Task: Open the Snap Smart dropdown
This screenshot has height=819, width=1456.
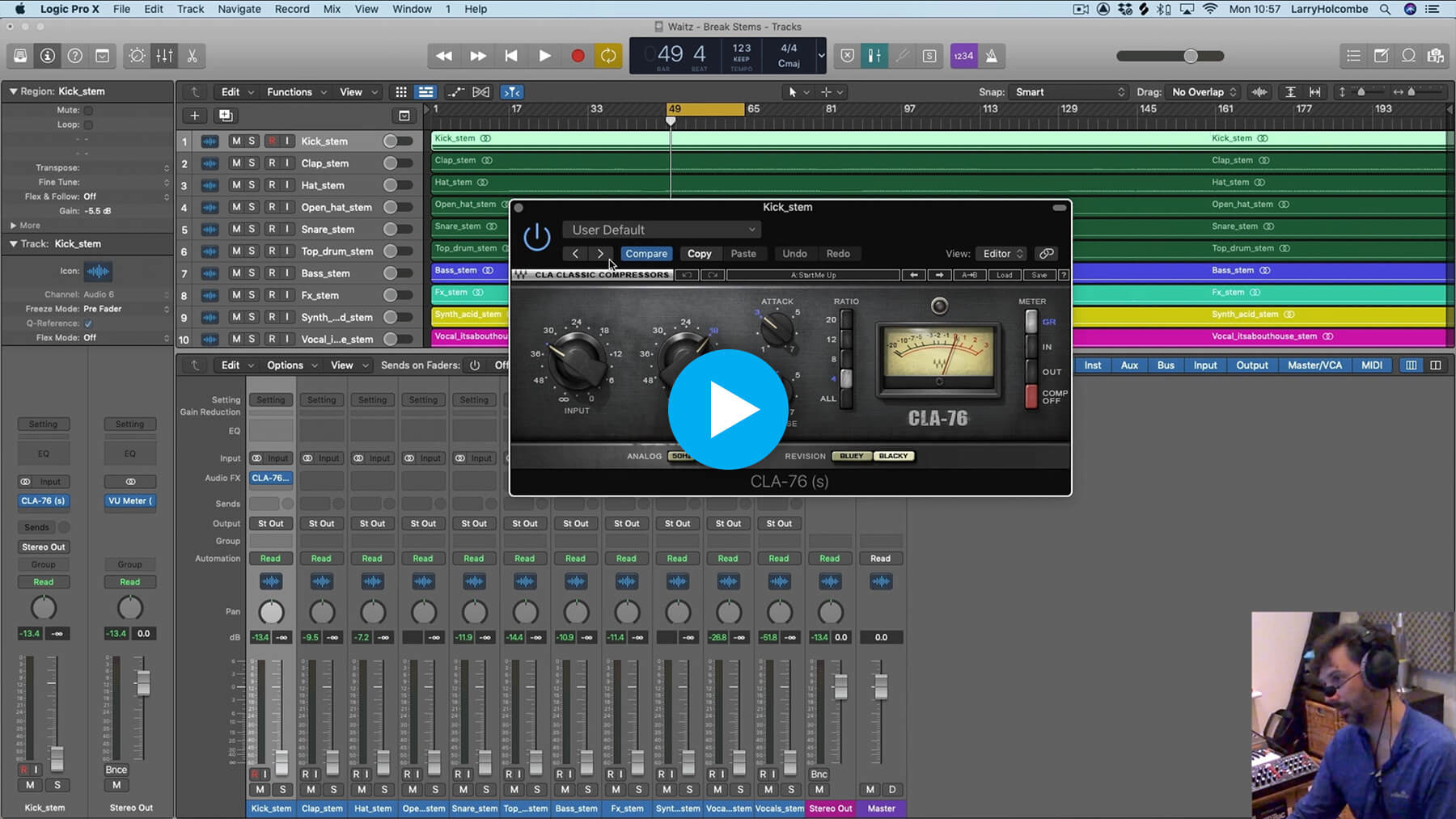Action: click(x=1070, y=92)
